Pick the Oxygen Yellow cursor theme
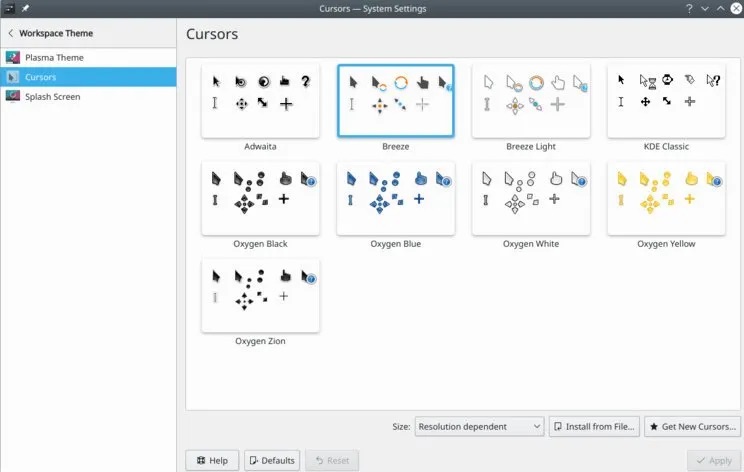The height and width of the screenshot is (472, 744). point(666,198)
